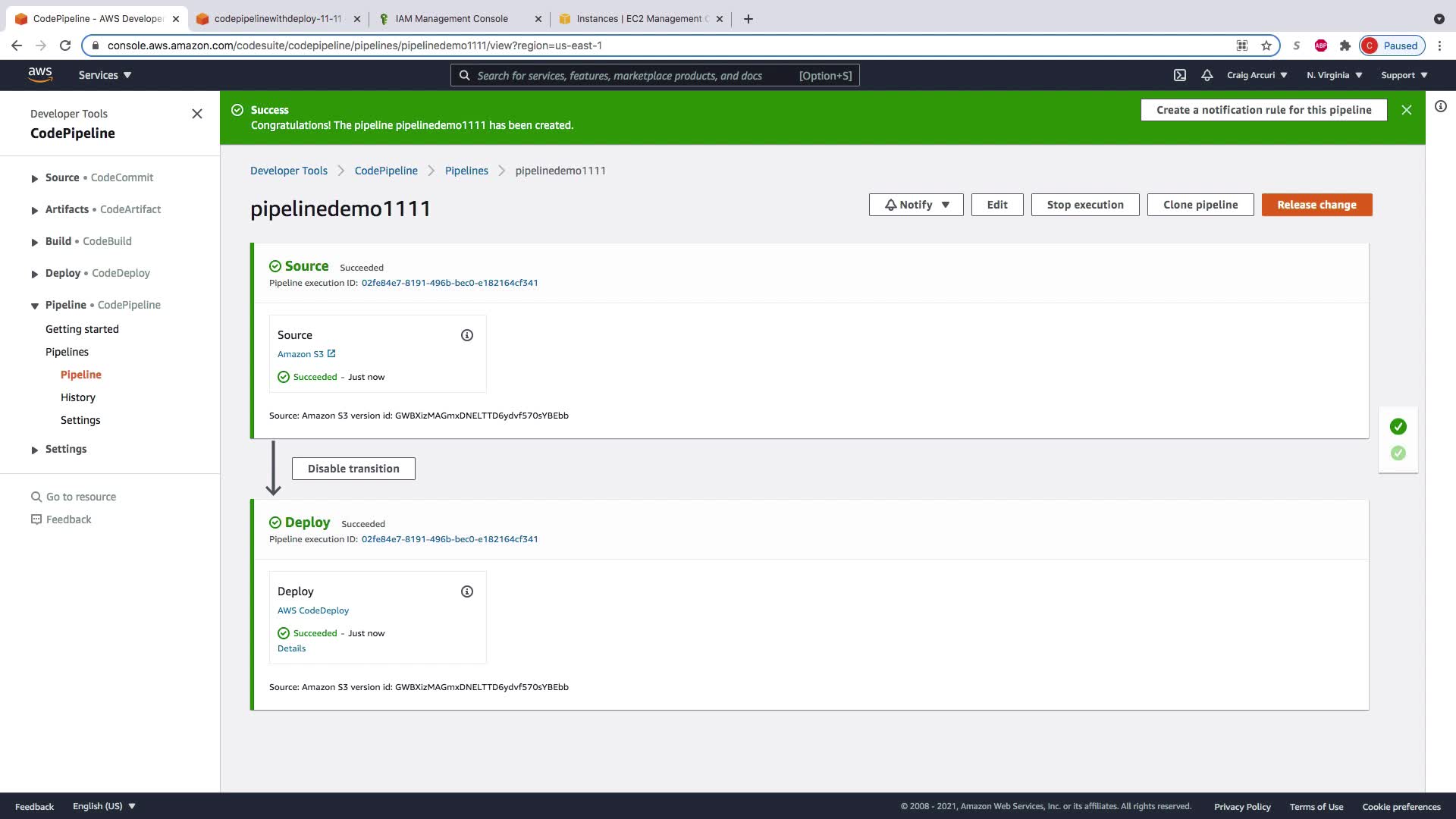This screenshot has height=819, width=1456.
Task: Expand Source CodeCommit tree section
Action: (35, 178)
